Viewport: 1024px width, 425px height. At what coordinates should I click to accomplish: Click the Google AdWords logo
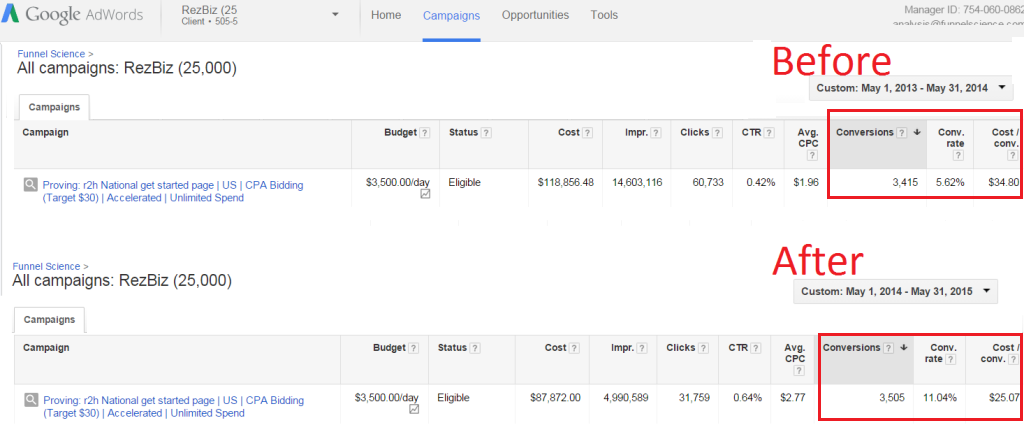pos(72,14)
